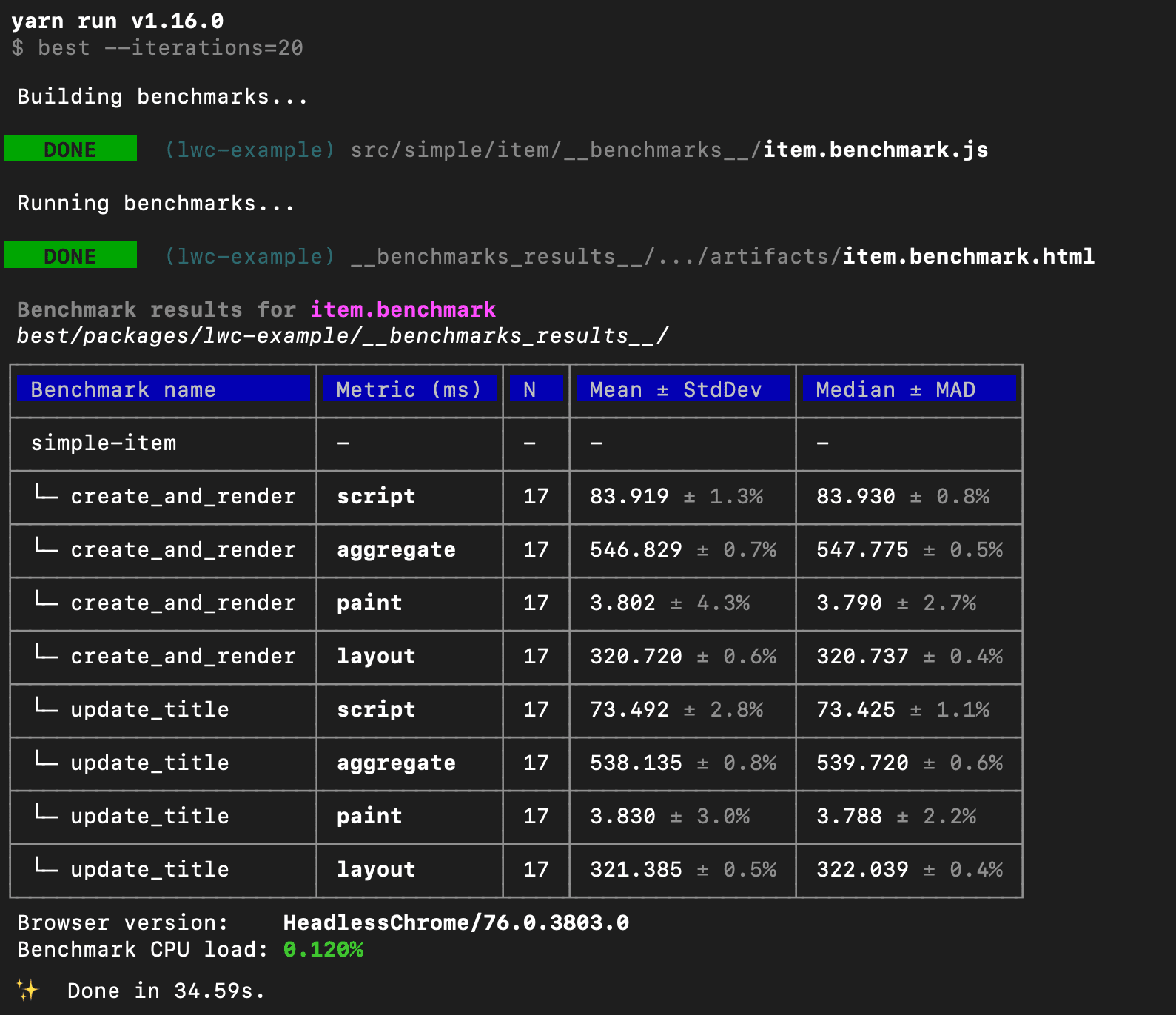Click mean value '321.385 ± 0.5%'
The image size is (1176, 1015).
(683, 869)
